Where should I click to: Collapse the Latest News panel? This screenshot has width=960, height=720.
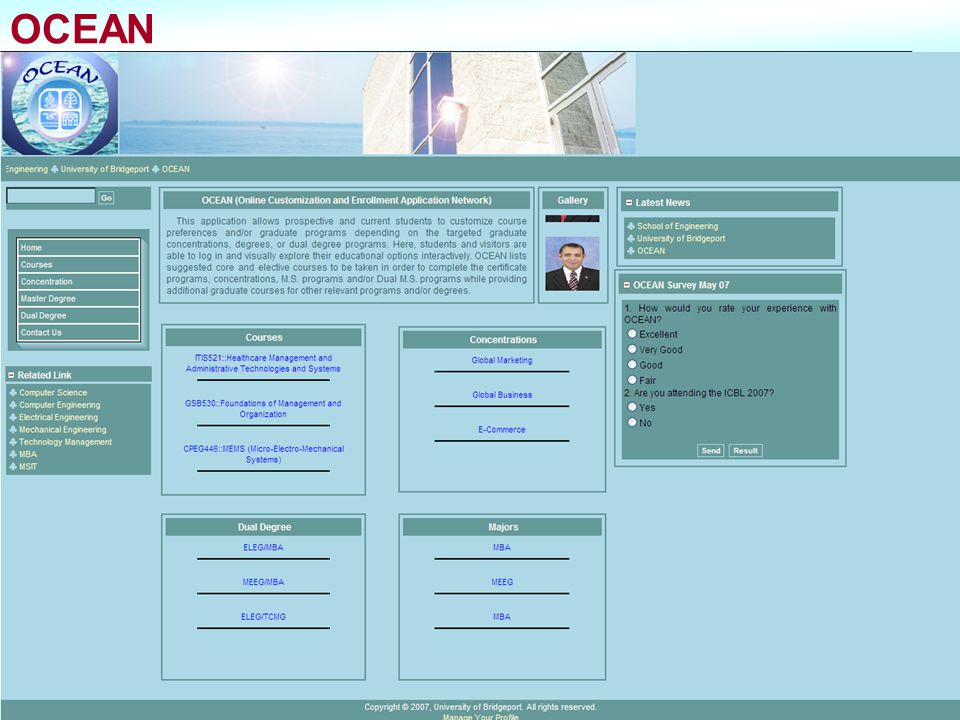(x=629, y=202)
